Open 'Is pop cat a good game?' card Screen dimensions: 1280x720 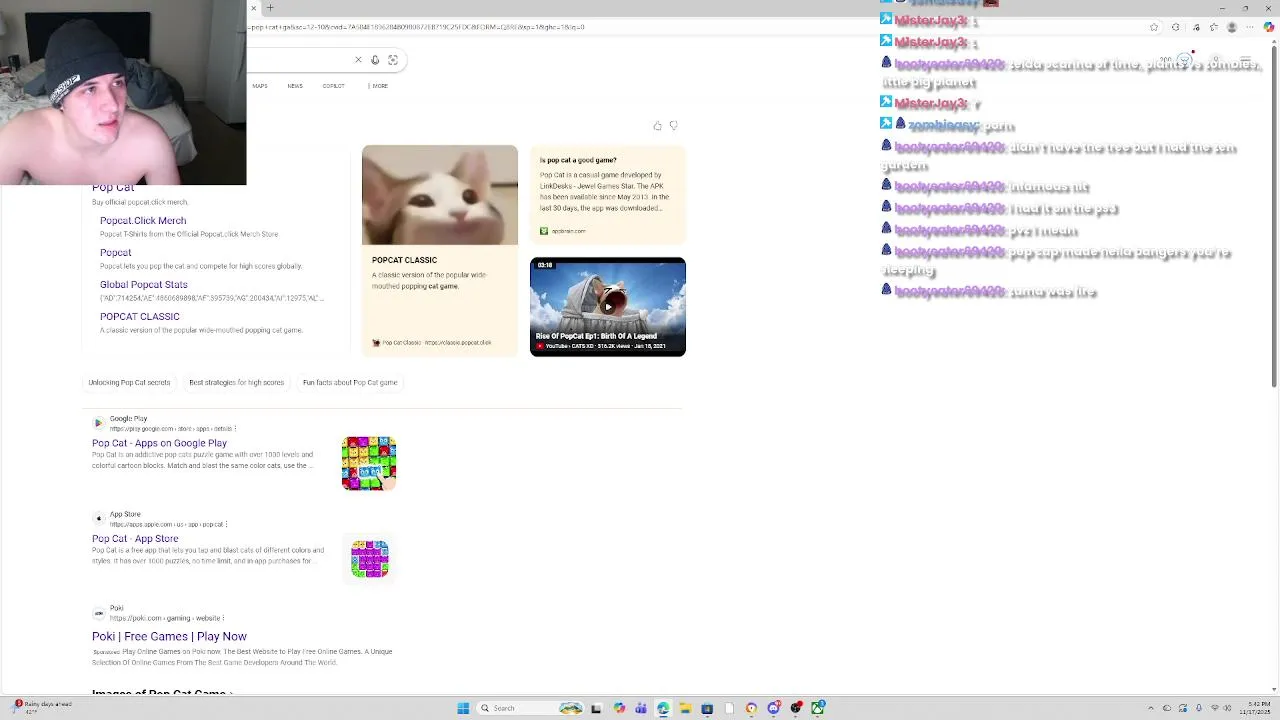[608, 195]
